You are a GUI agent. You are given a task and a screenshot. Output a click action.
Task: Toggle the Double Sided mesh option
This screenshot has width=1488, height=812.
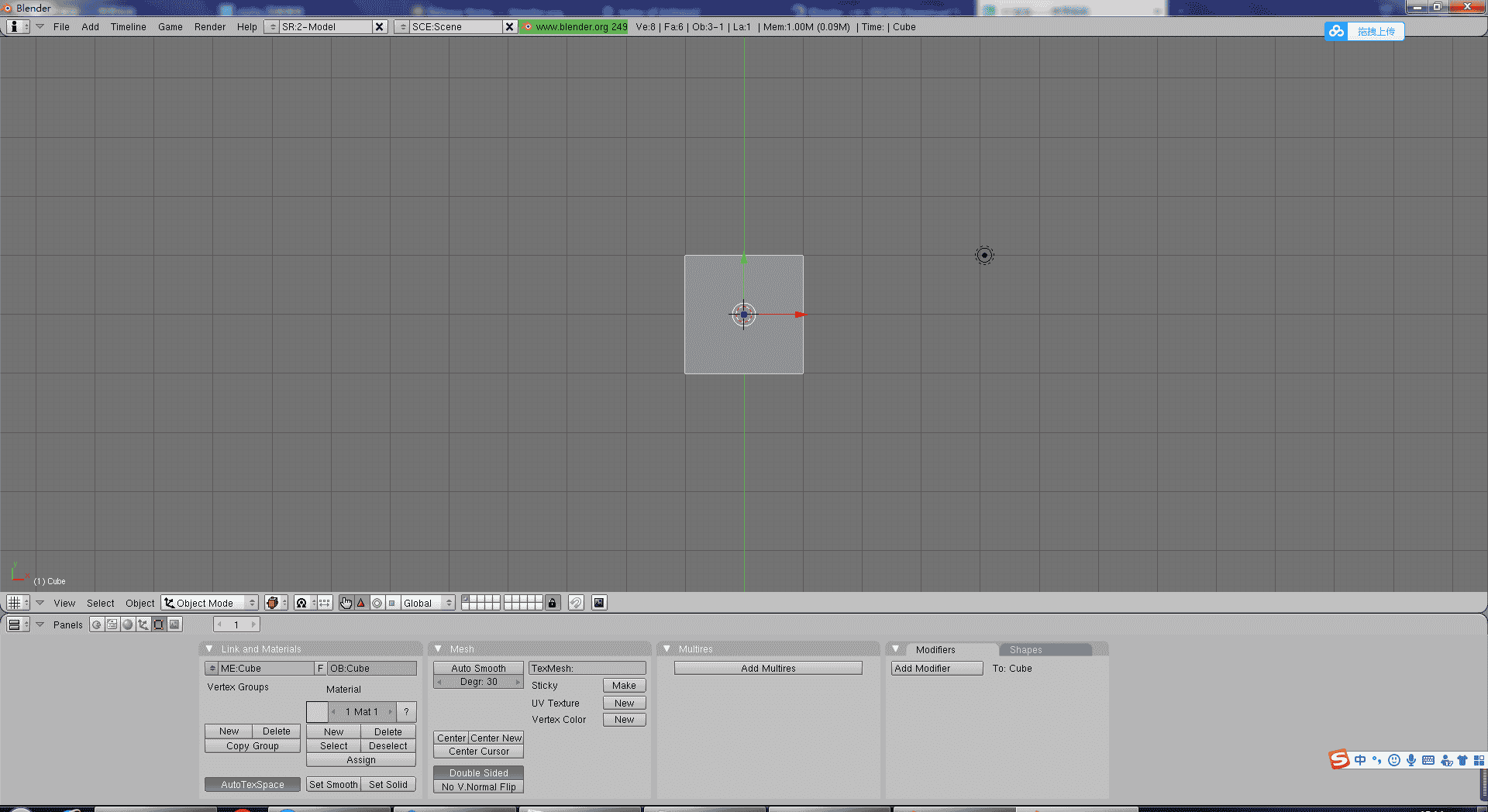[478, 772]
